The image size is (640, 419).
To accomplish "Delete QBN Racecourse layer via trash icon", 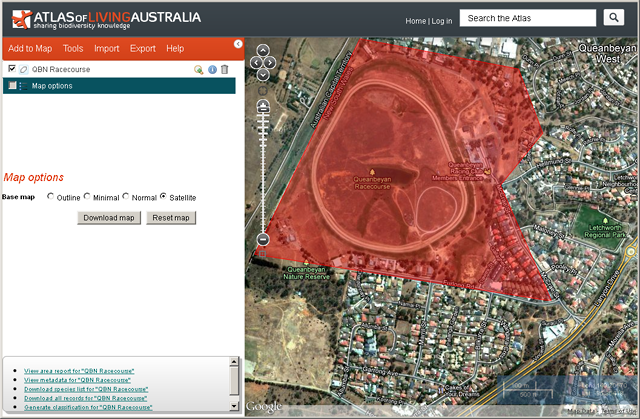I will pos(224,70).
